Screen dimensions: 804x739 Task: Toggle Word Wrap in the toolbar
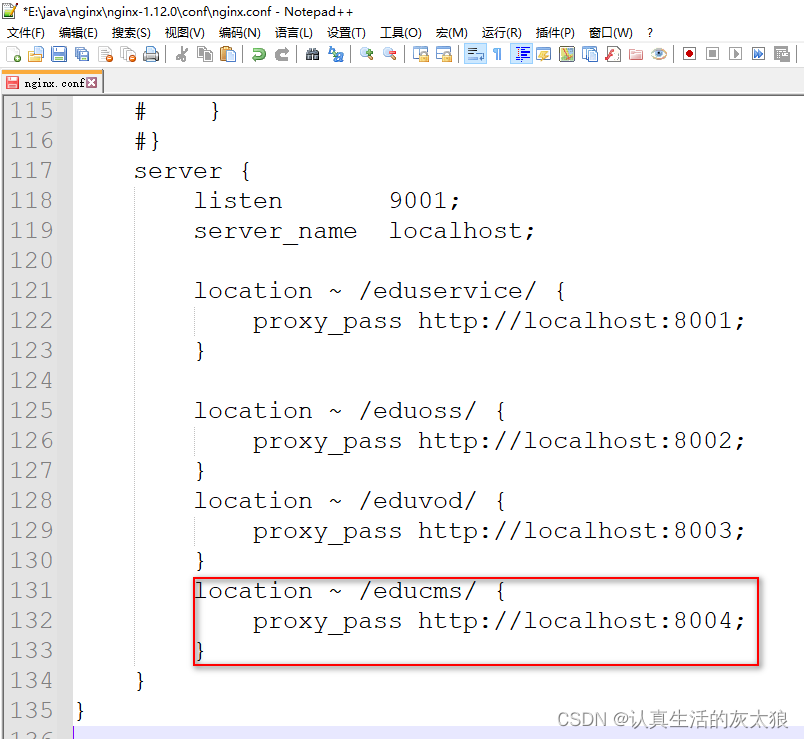coord(475,54)
